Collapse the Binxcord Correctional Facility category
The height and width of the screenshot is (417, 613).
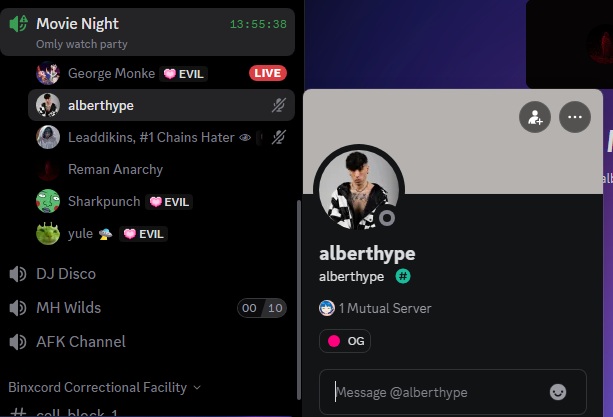(x=104, y=387)
